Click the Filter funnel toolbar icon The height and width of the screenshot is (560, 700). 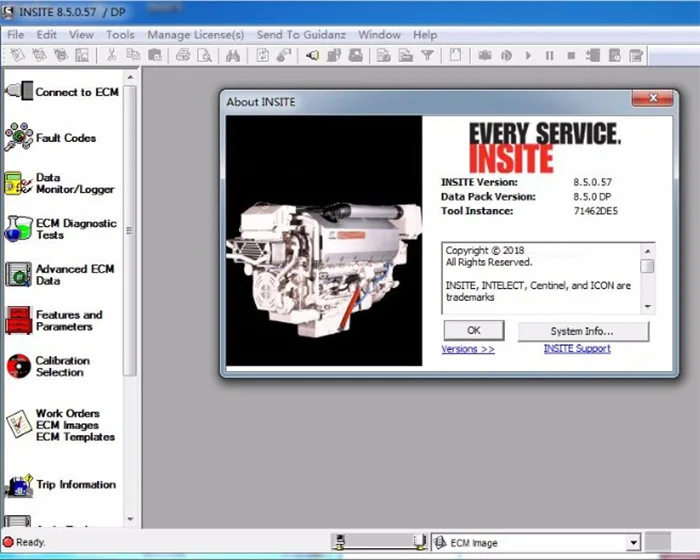click(x=427, y=55)
